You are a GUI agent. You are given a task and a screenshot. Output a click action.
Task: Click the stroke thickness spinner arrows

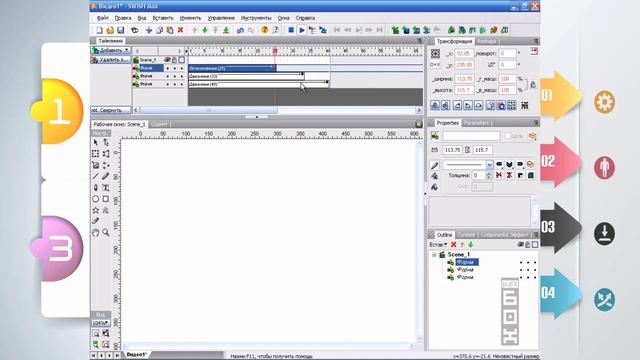(489, 176)
